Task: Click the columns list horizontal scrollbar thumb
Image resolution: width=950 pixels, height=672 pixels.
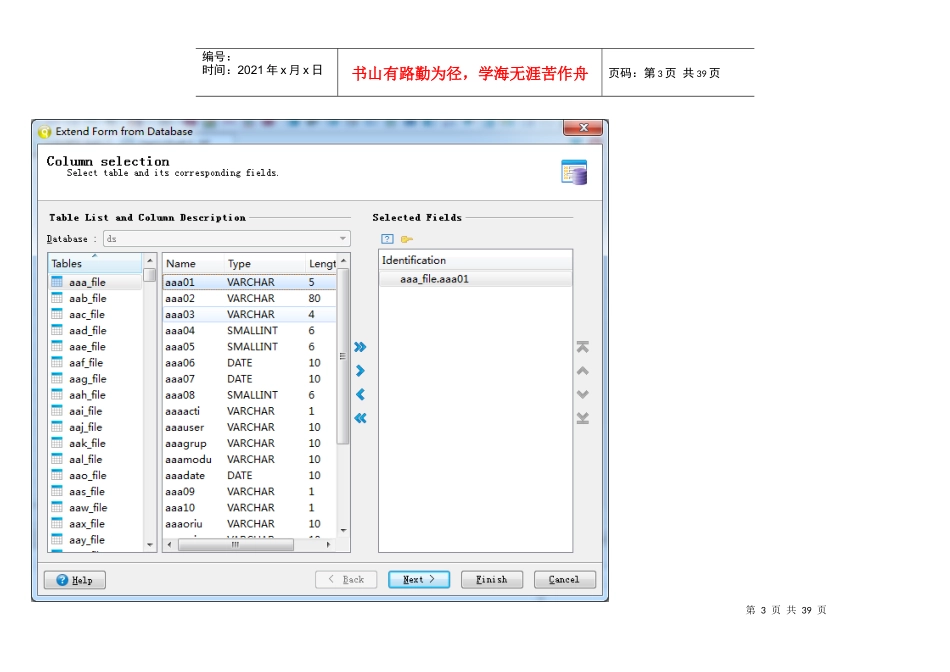Action: 236,545
